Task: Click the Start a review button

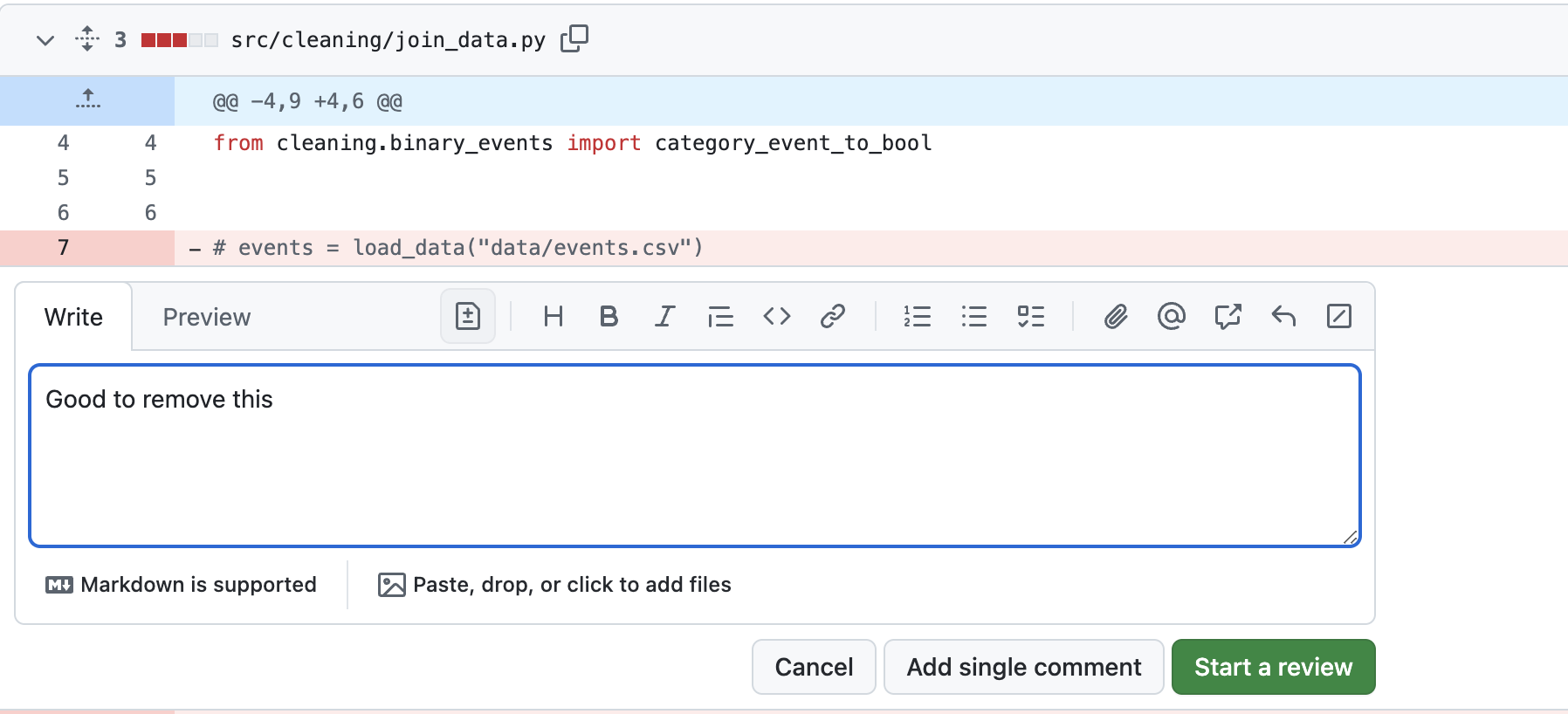Action: coord(1273,667)
